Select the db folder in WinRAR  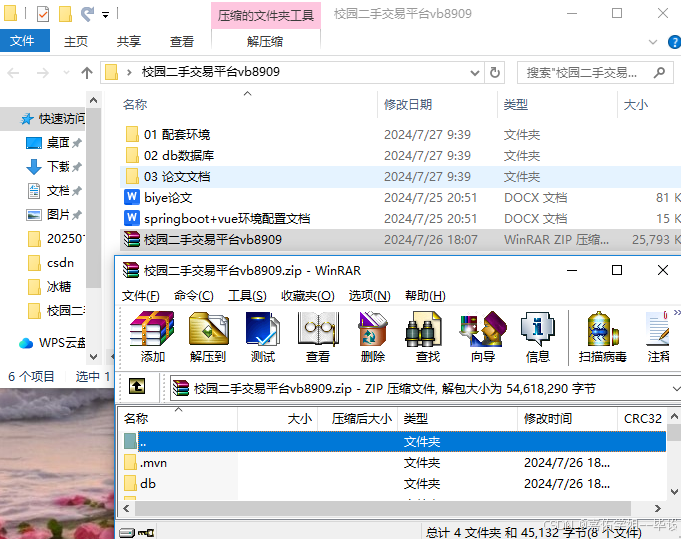(x=140, y=484)
